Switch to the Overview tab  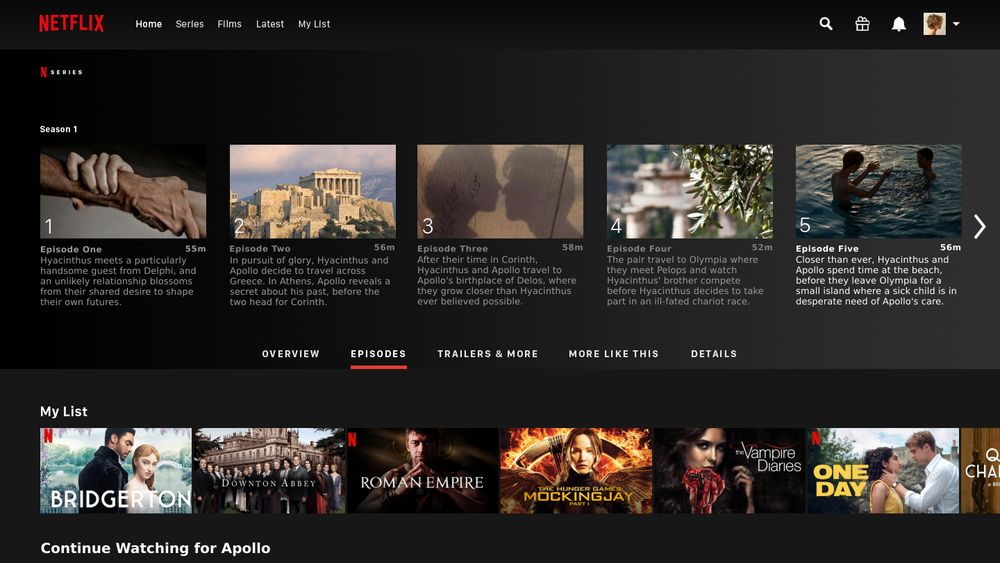291,354
